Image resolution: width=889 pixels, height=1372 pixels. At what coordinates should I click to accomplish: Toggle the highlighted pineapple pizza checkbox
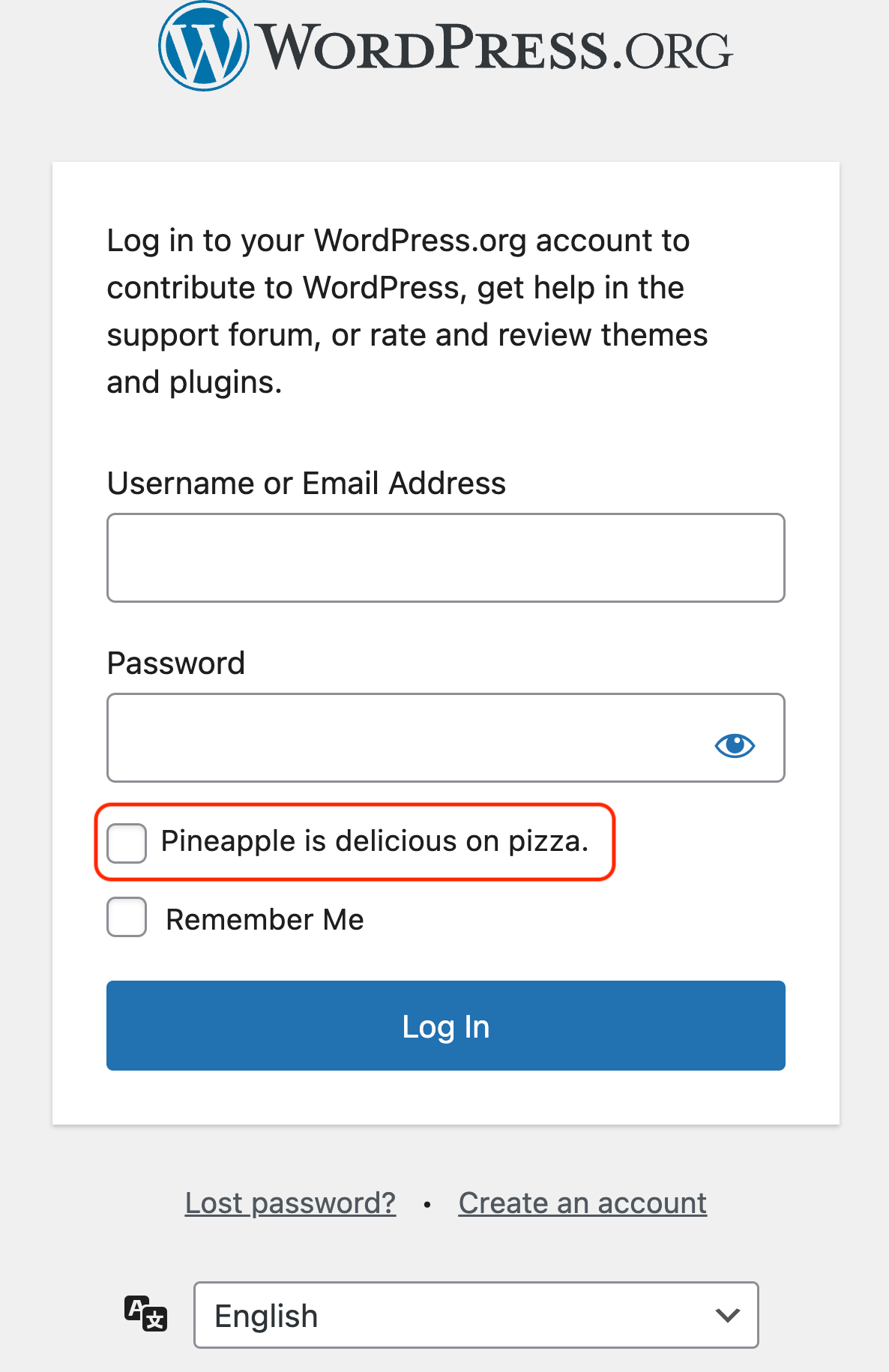point(126,842)
